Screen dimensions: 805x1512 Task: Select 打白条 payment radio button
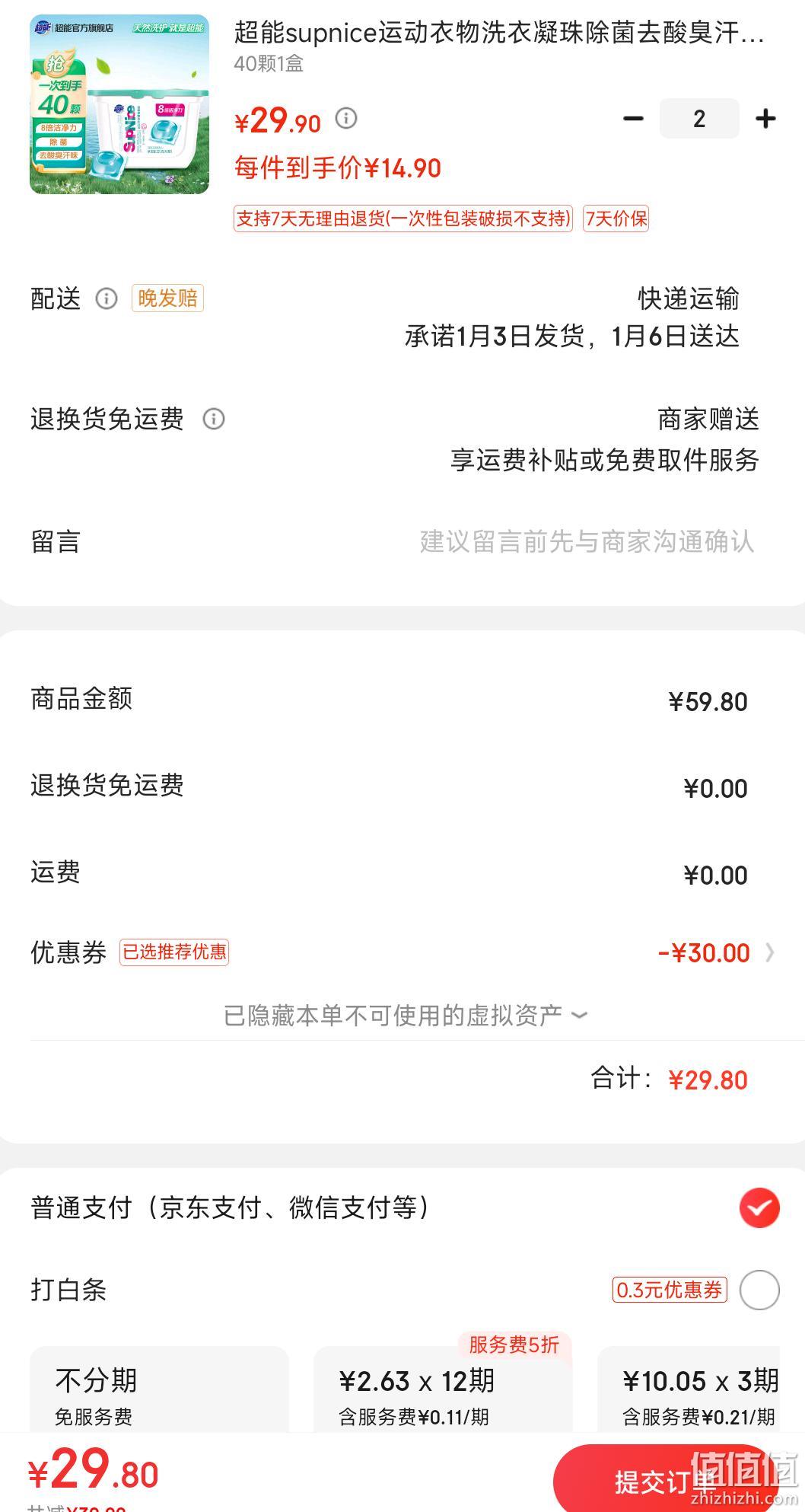click(x=759, y=1290)
